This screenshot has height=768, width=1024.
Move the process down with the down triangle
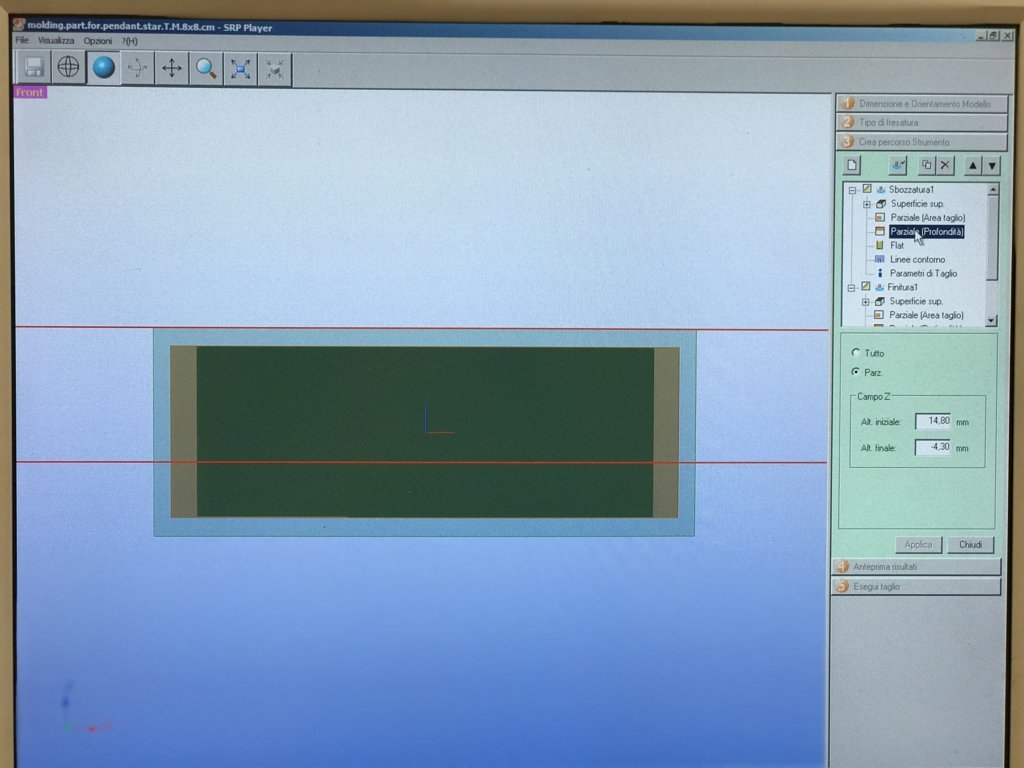point(992,166)
